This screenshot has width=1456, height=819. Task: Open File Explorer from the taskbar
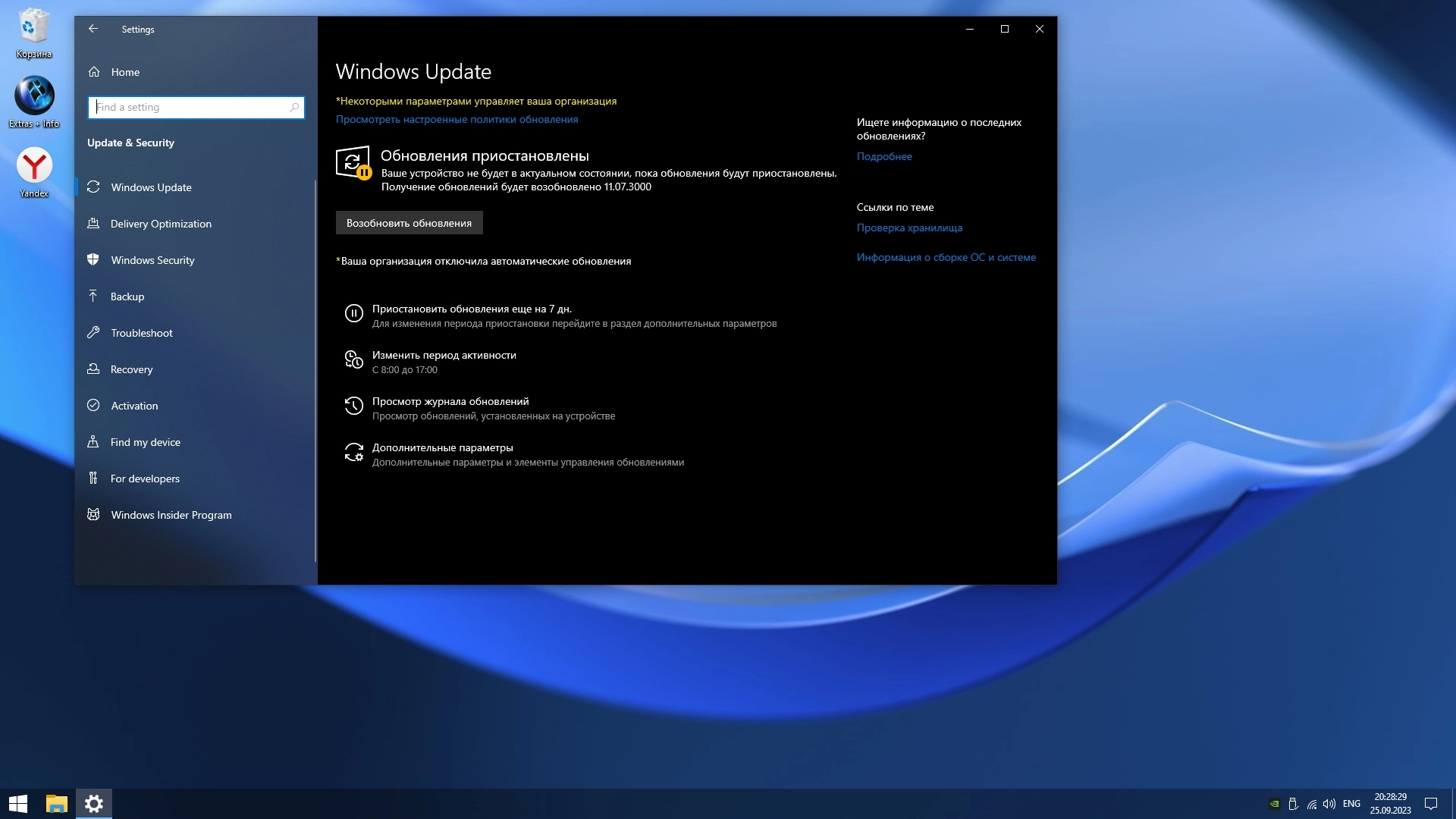click(57, 804)
